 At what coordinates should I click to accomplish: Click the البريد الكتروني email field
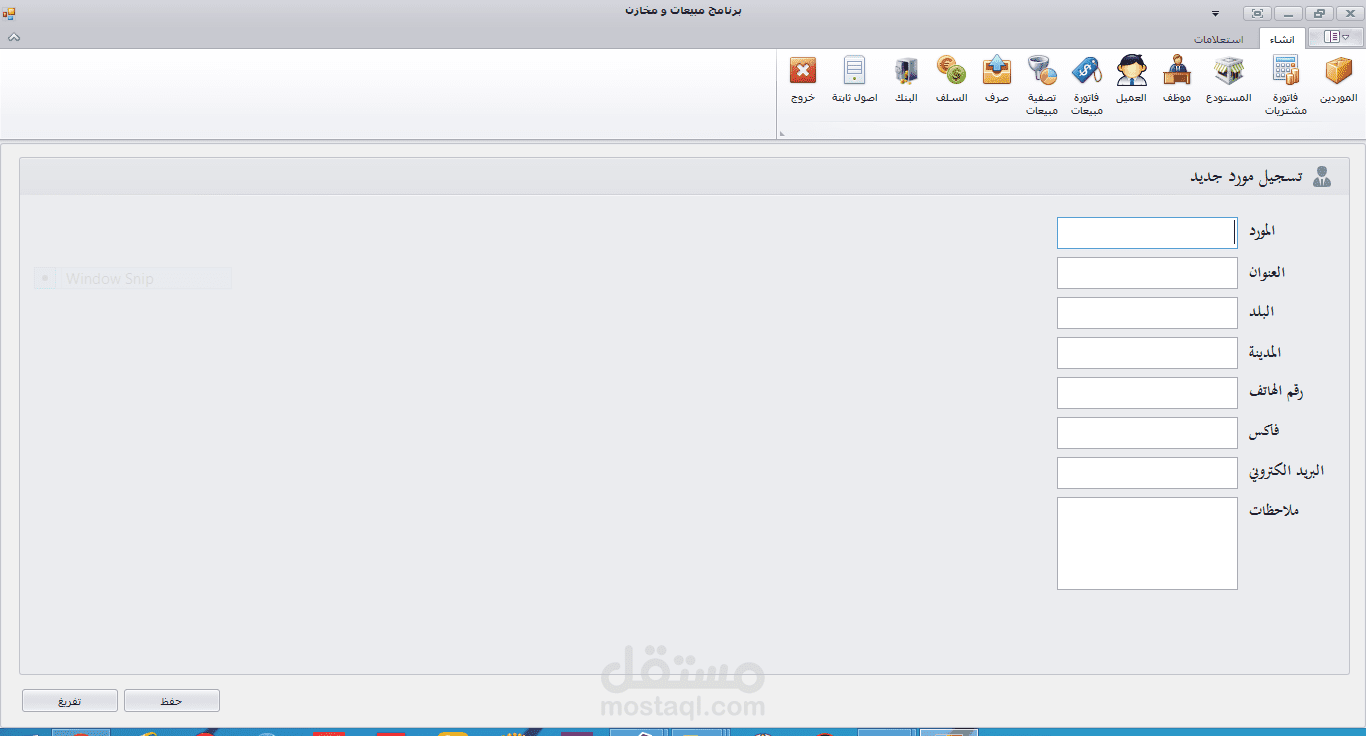coord(1147,473)
